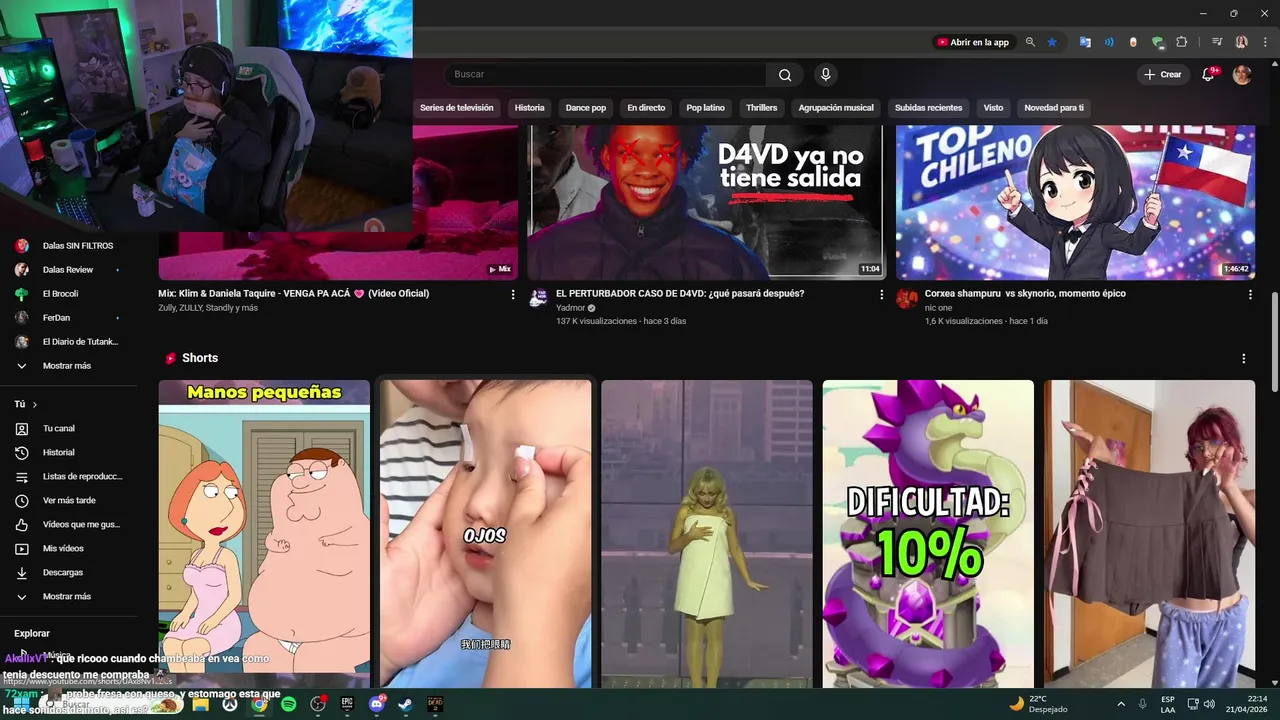Viewport: 1280px width, 720px height.
Task: Select the Agrupación musical chip
Action: 836,108
